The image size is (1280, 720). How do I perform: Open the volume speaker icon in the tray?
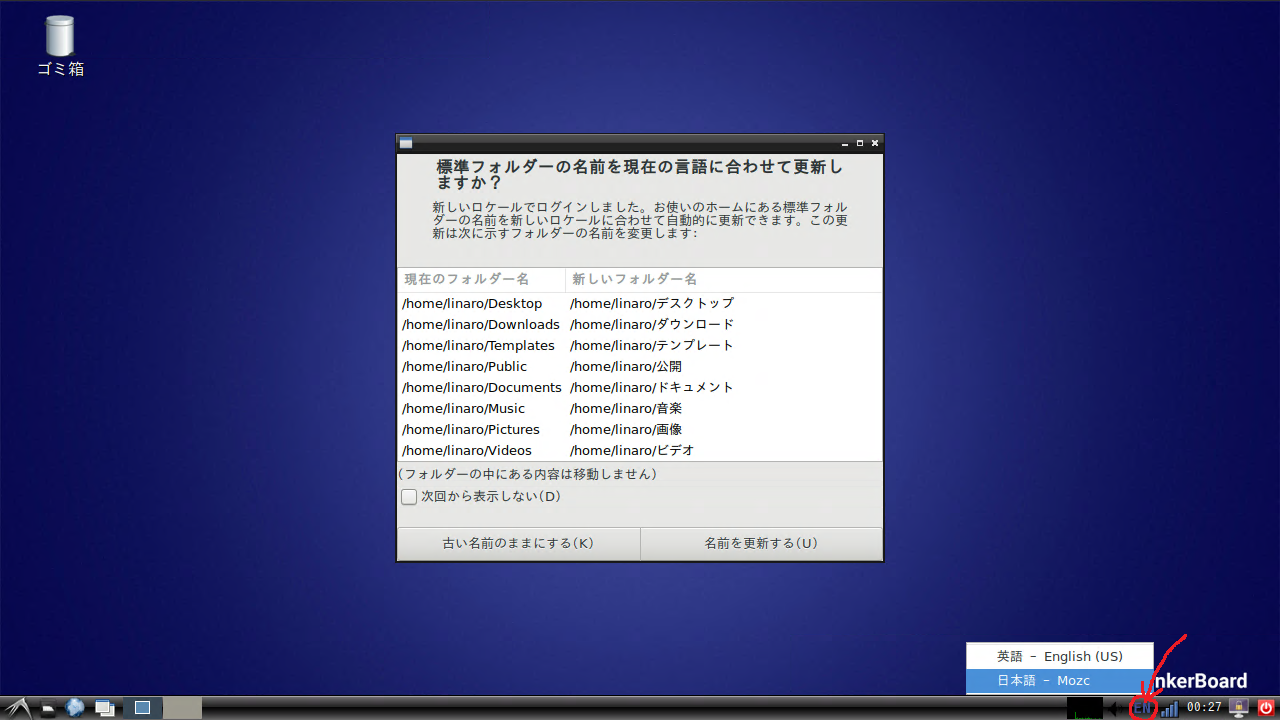click(1117, 709)
